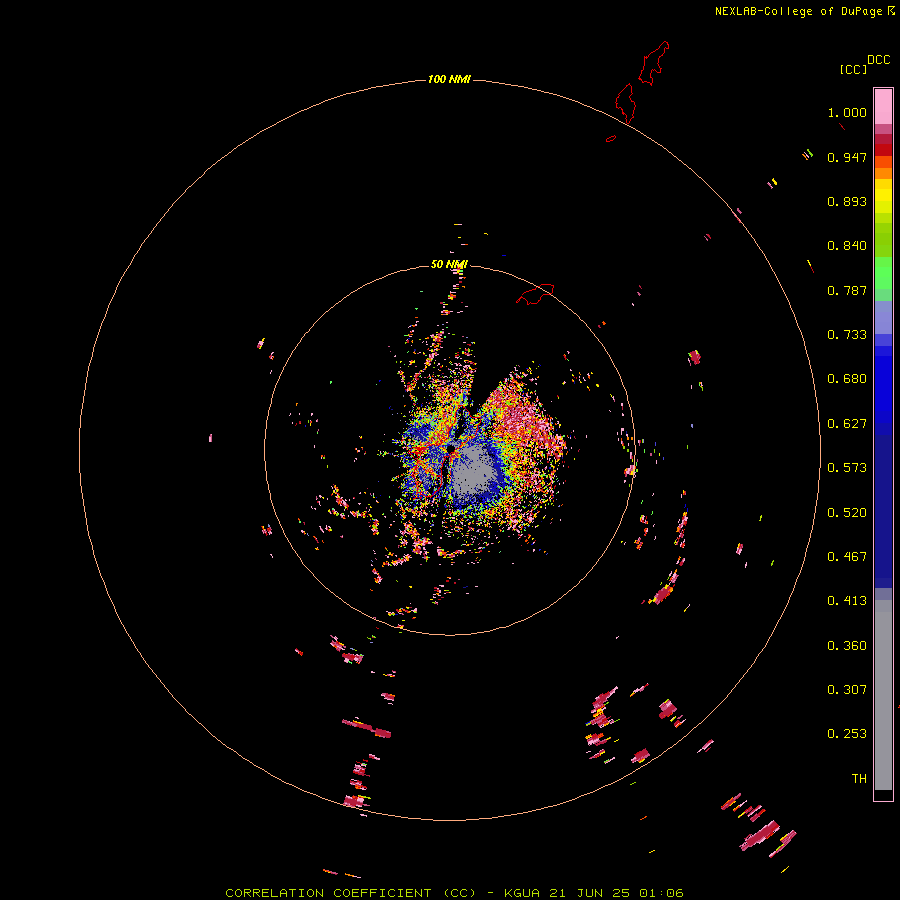Click the black radar site dot at center

pyautogui.click(x=451, y=448)
